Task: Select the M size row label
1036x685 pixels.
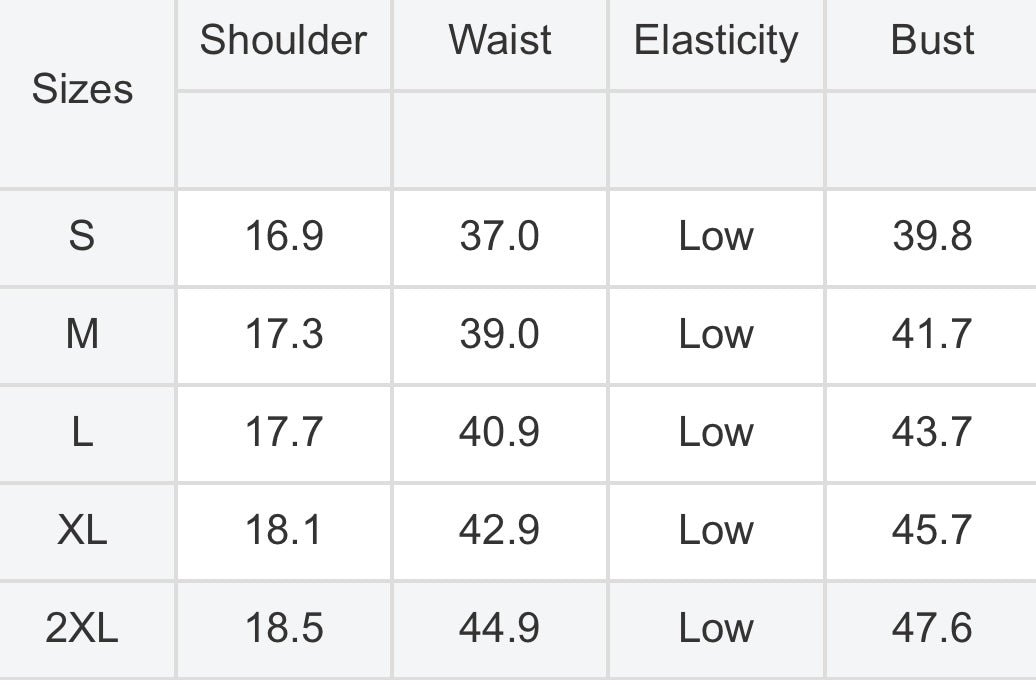Action: coord(83,334)
